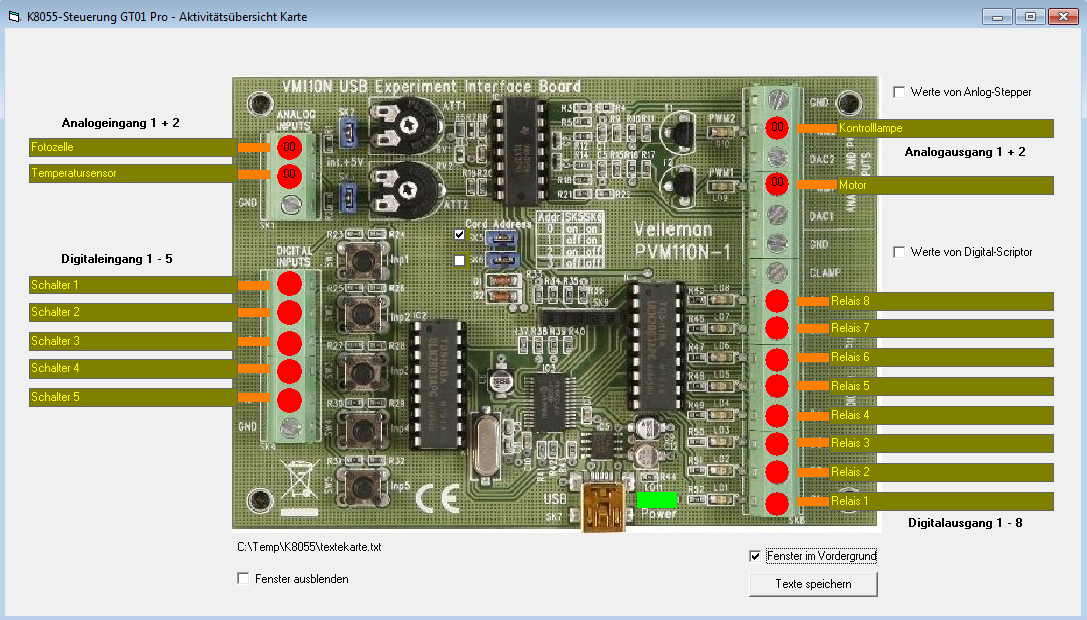Click the red indicator for Relais 3
1087x620 pixels.
coord(777,443)
